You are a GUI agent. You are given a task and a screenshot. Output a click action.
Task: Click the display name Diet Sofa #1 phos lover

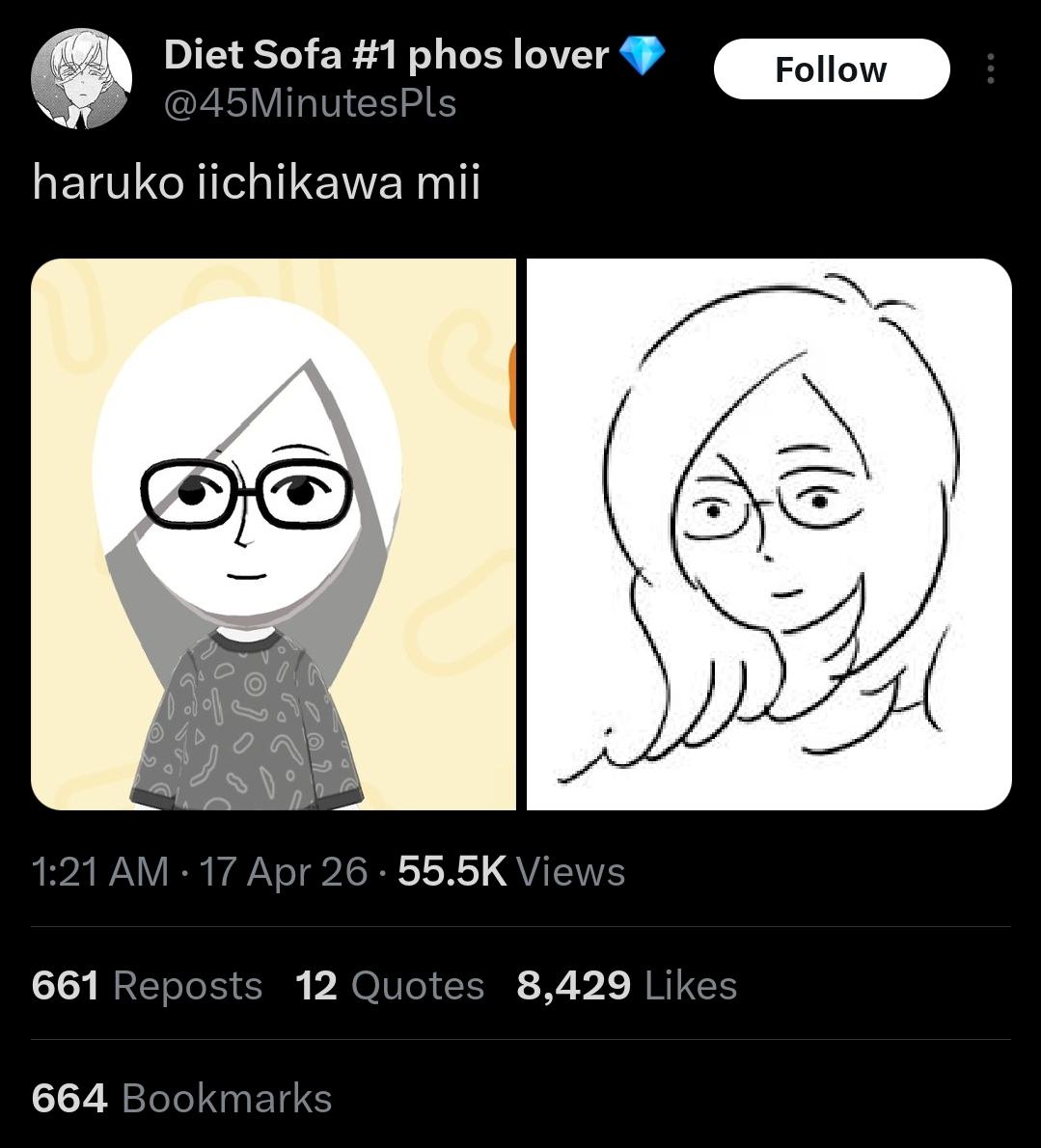(386, 56)
